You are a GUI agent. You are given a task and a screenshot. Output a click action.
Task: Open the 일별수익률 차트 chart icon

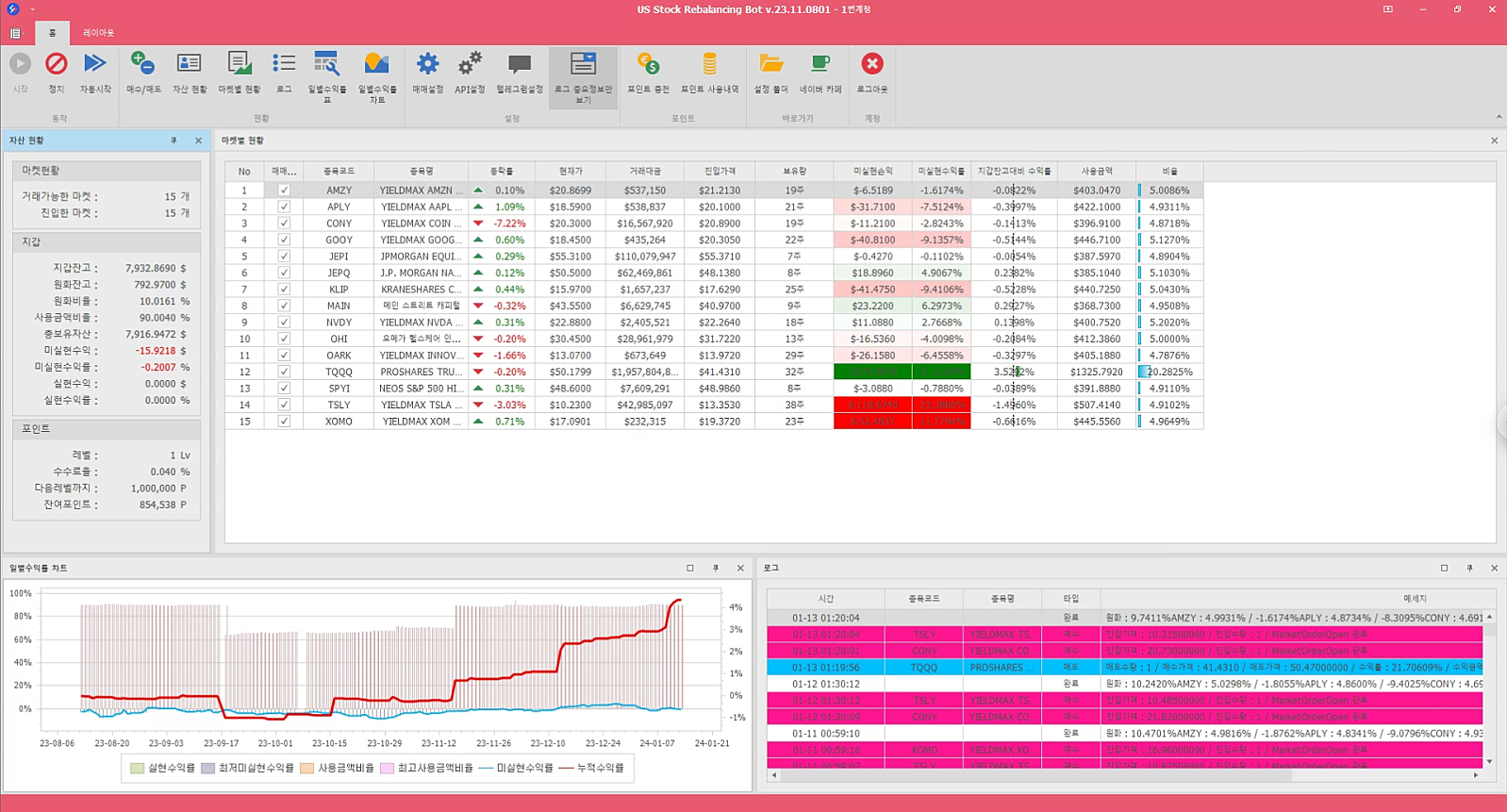coord(377,64)
